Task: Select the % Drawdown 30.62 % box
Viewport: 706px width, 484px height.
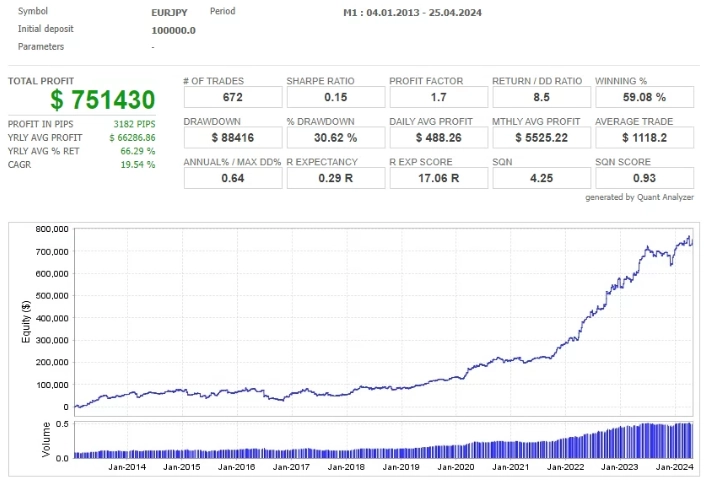Action: click(335, 137)
